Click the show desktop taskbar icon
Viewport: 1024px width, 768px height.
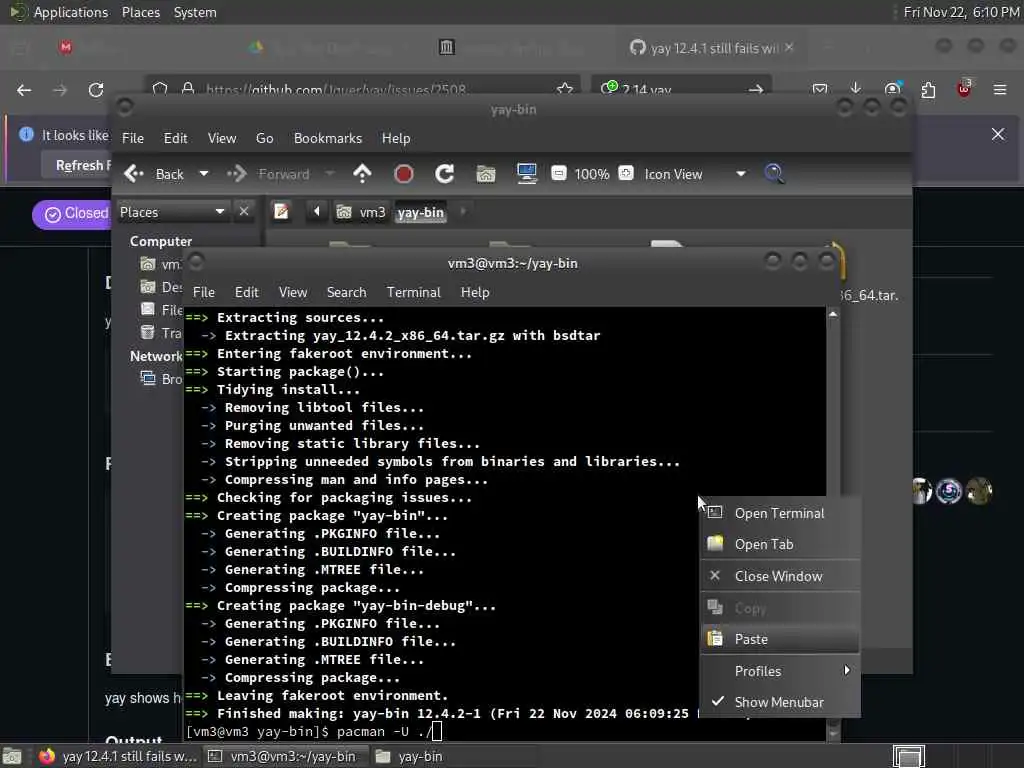(x=12, y=756)
